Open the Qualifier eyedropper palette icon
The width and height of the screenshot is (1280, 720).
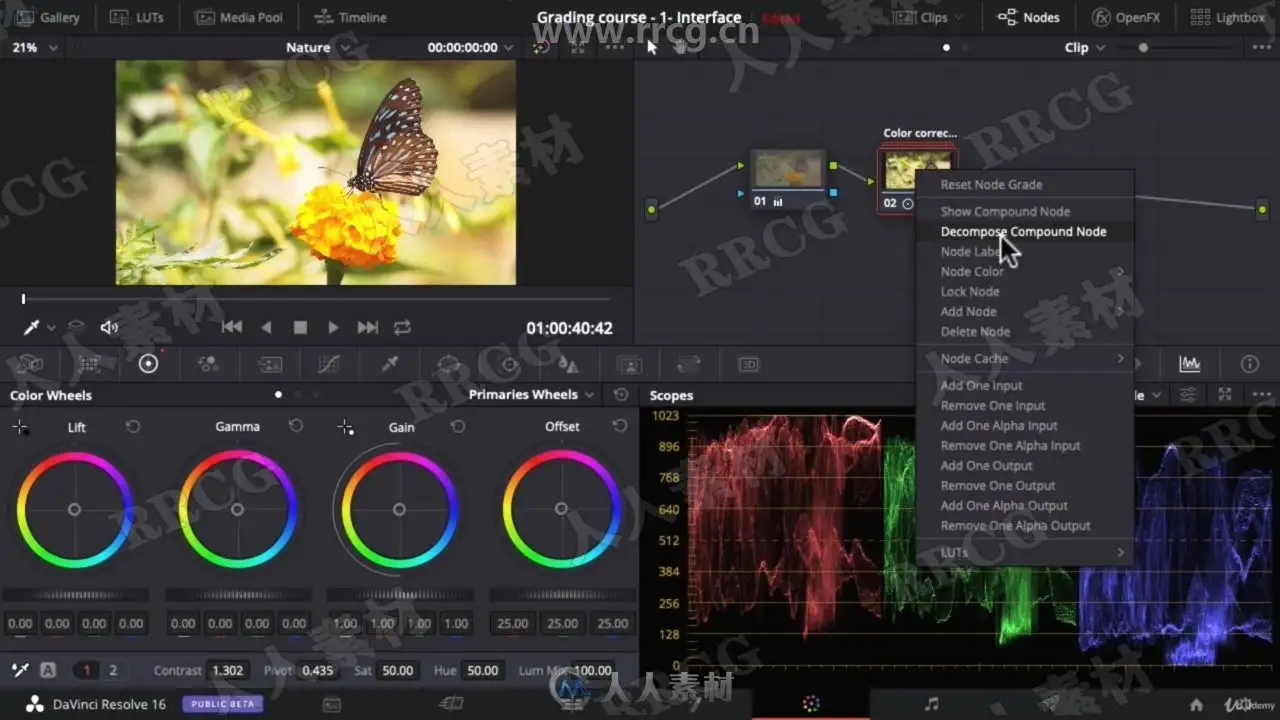point(389,364)
